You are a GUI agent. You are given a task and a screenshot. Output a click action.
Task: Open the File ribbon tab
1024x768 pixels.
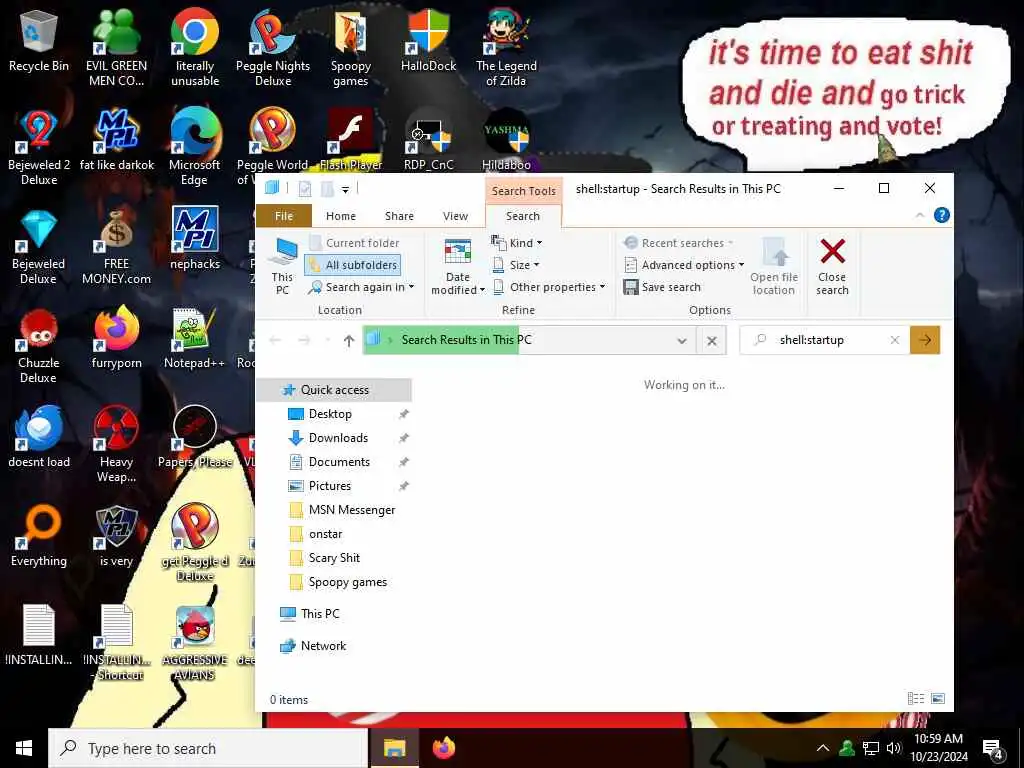283,216
